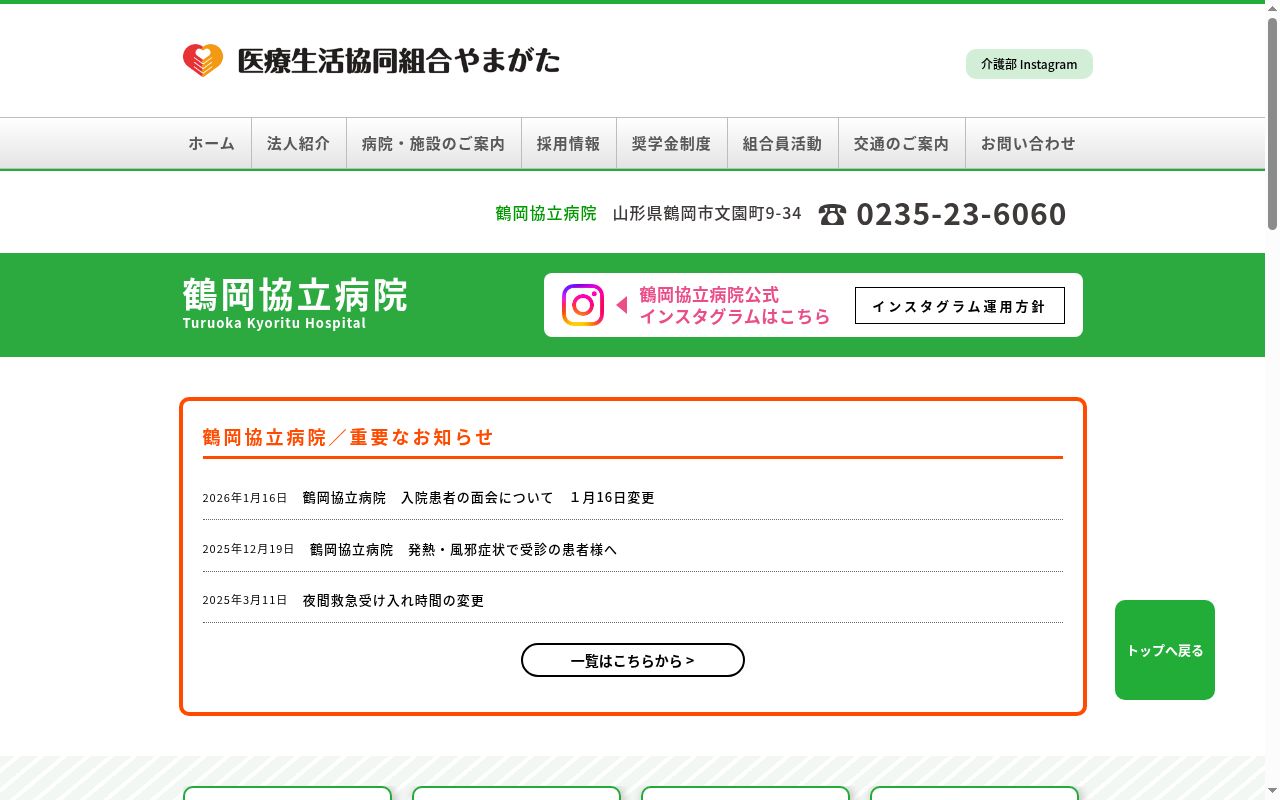The width and height of the screenshot is (1280, 800).
Task: Click the date 2026年1月16日
Action: pos(245,498)
